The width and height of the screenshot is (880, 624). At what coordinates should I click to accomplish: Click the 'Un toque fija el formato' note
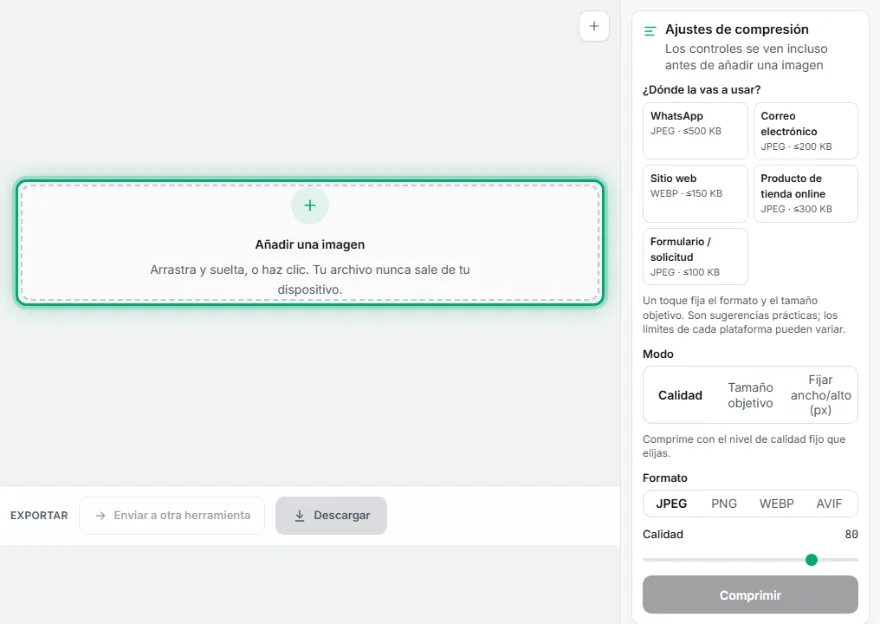744,315
